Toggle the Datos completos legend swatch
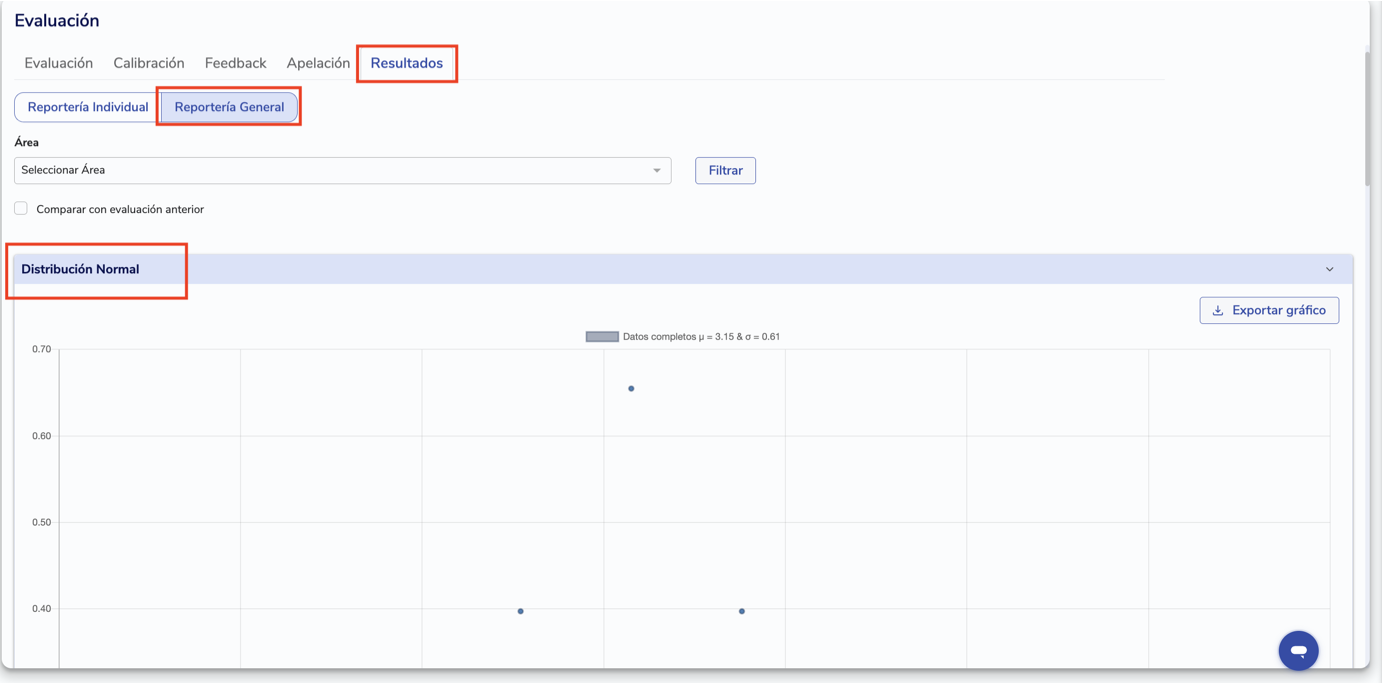This screenshot has height=683, width=1382. (x=602, y=337)
